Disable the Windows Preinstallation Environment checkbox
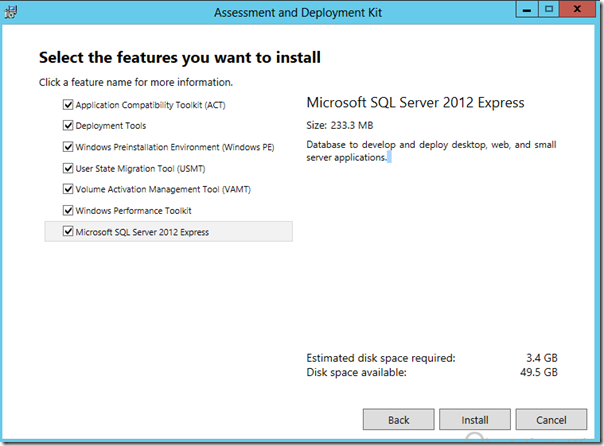Image resolution: width=604 pixels, height=446 pixels. pyautogui.click(x=68, y=147)
